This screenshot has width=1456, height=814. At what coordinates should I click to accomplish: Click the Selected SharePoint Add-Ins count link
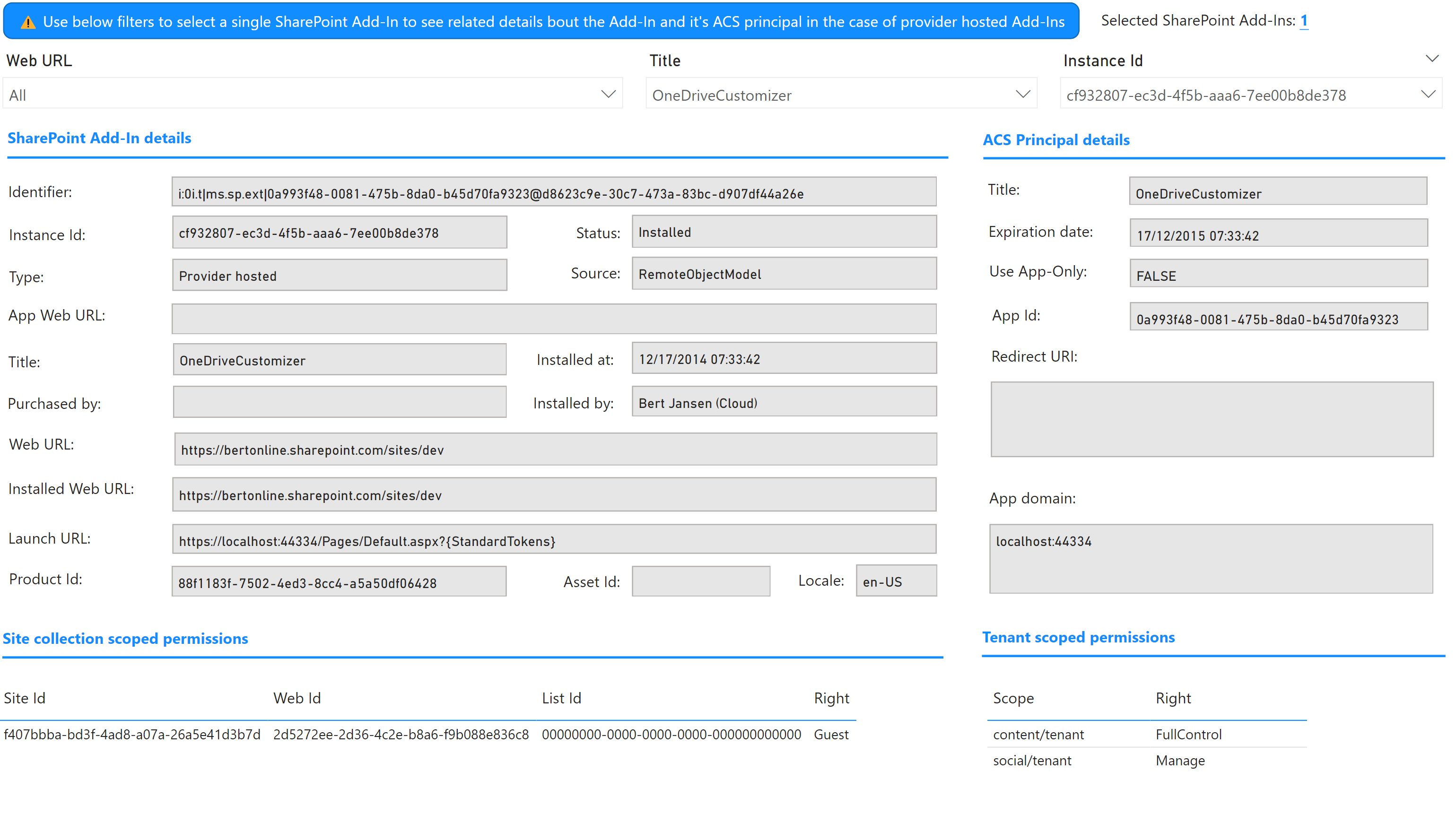point(1303,21)
